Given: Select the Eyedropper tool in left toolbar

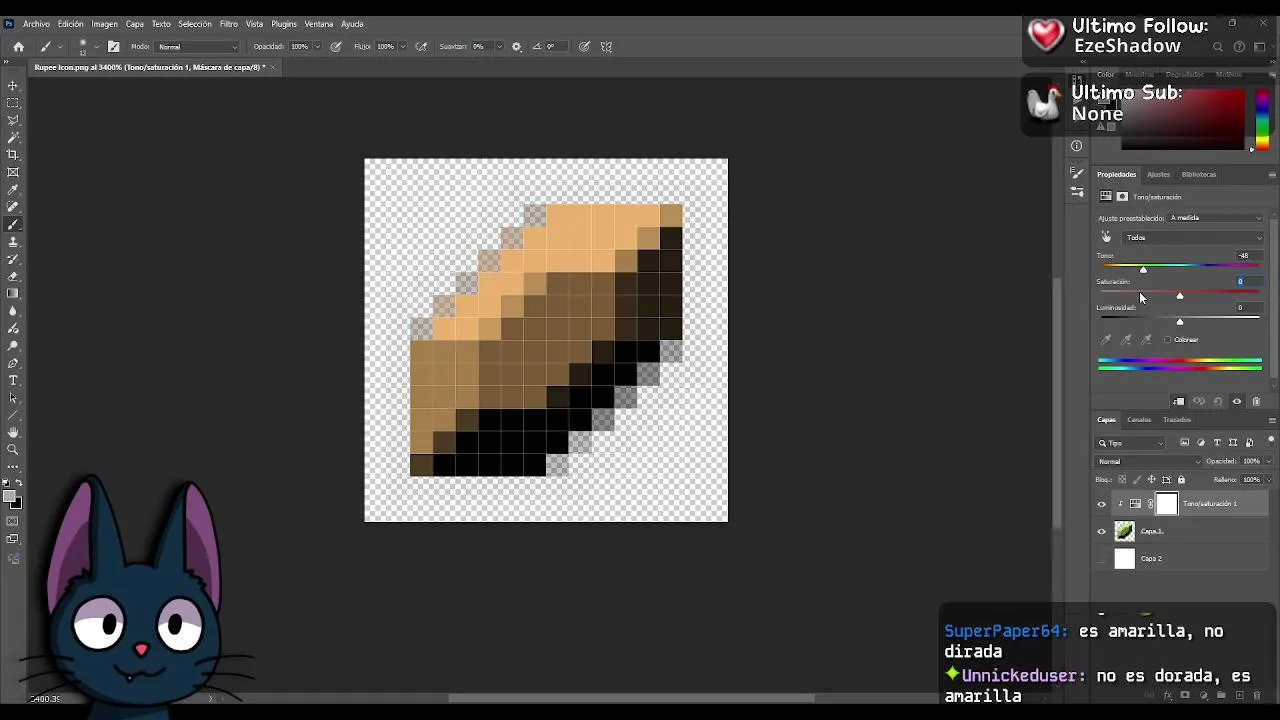Looking at the screenshot, I should [x=13, y=190].
